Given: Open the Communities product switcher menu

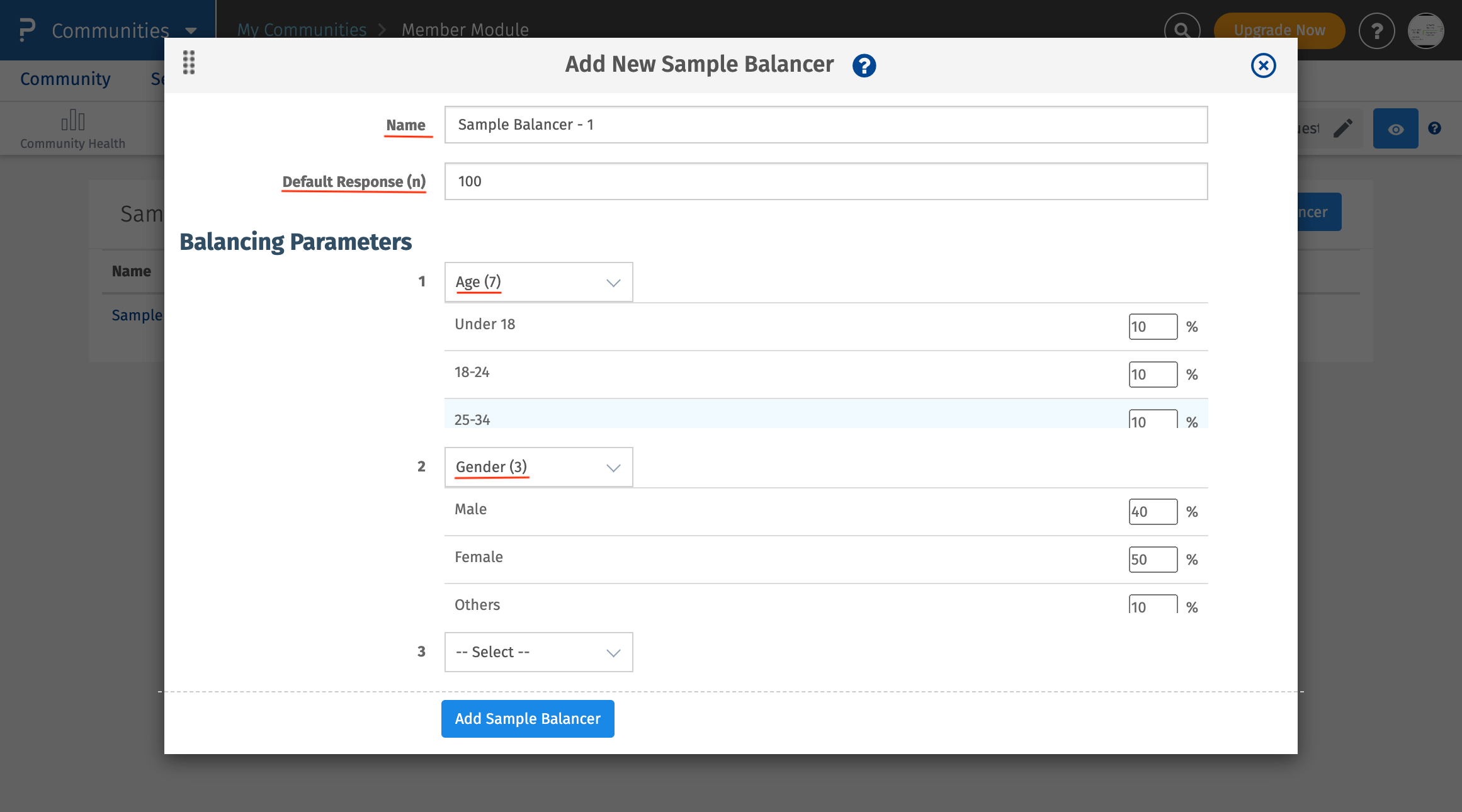Looking at the screenshot, I should pyautogui.click(x=123, y=30).
